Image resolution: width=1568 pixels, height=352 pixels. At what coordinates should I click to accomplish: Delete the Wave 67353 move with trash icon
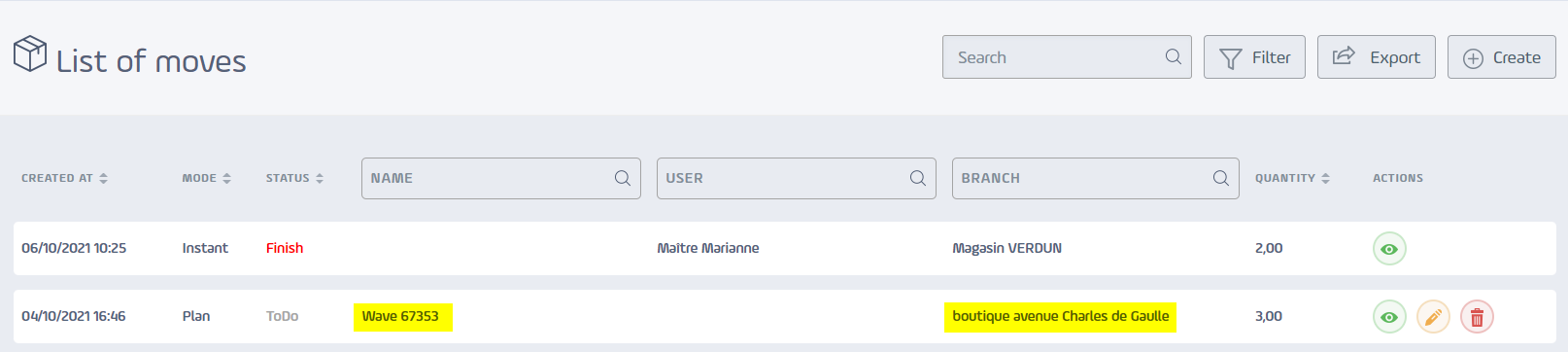(x=1477, y=317)
